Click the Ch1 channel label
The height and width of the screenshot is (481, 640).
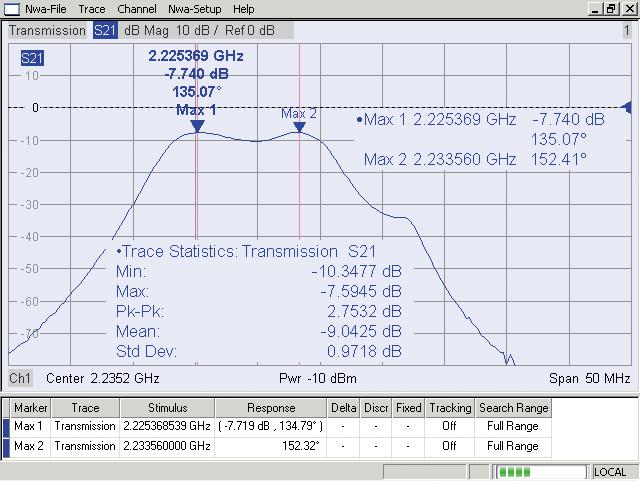[x=20, y=379]
